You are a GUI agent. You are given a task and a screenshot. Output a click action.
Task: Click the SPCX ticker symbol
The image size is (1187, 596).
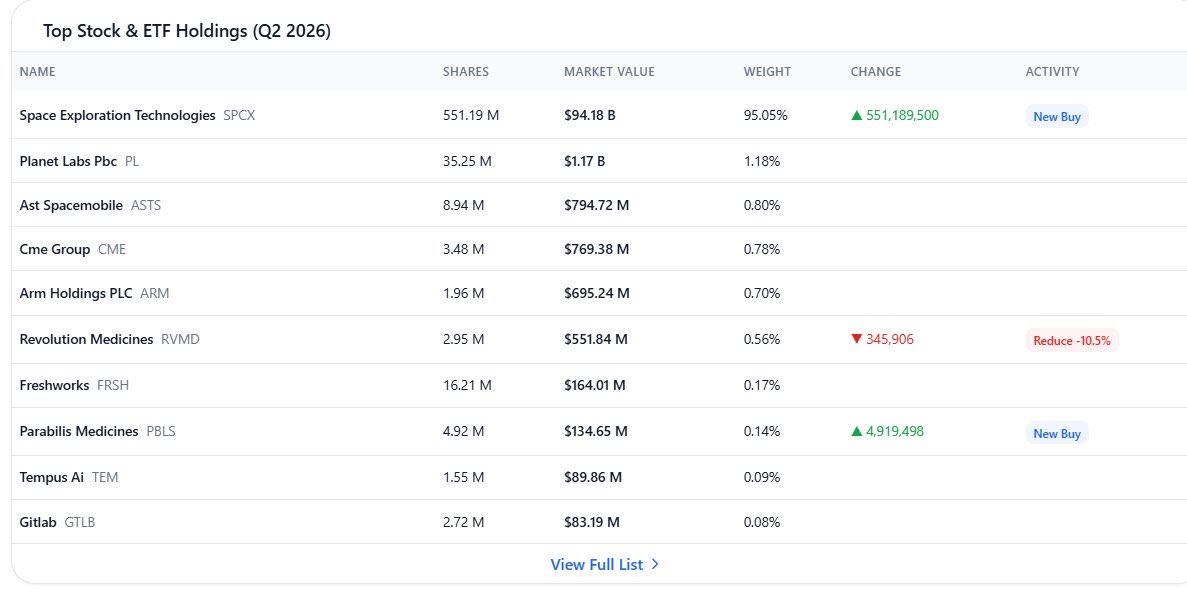(x=239, y=115)
